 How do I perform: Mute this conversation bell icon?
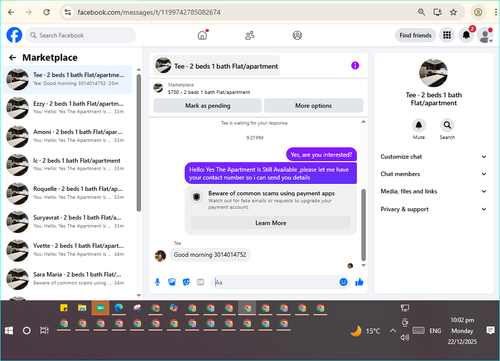coord(419,125)
